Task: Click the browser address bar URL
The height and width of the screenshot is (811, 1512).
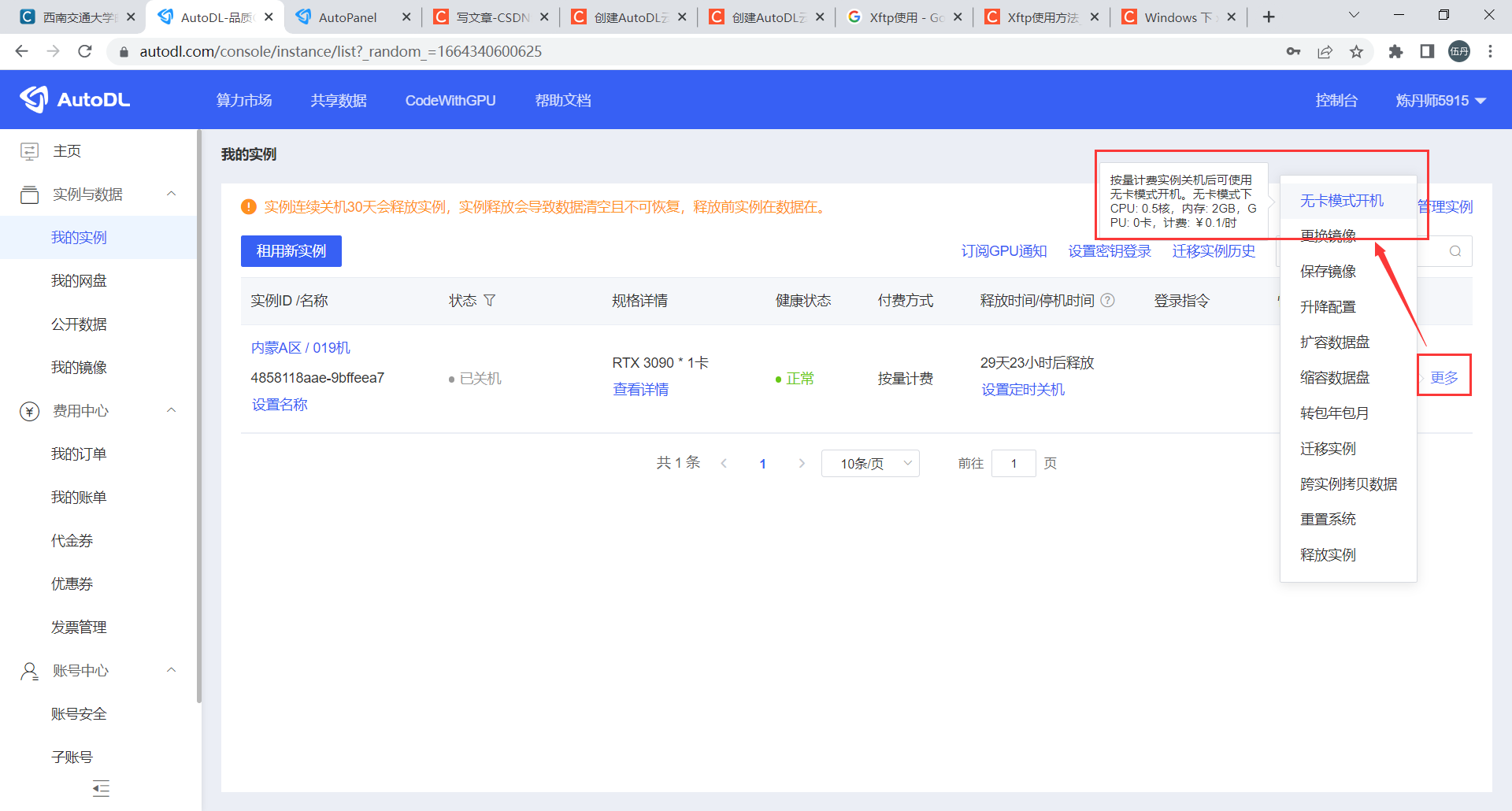Action: (x=340, y=51)
